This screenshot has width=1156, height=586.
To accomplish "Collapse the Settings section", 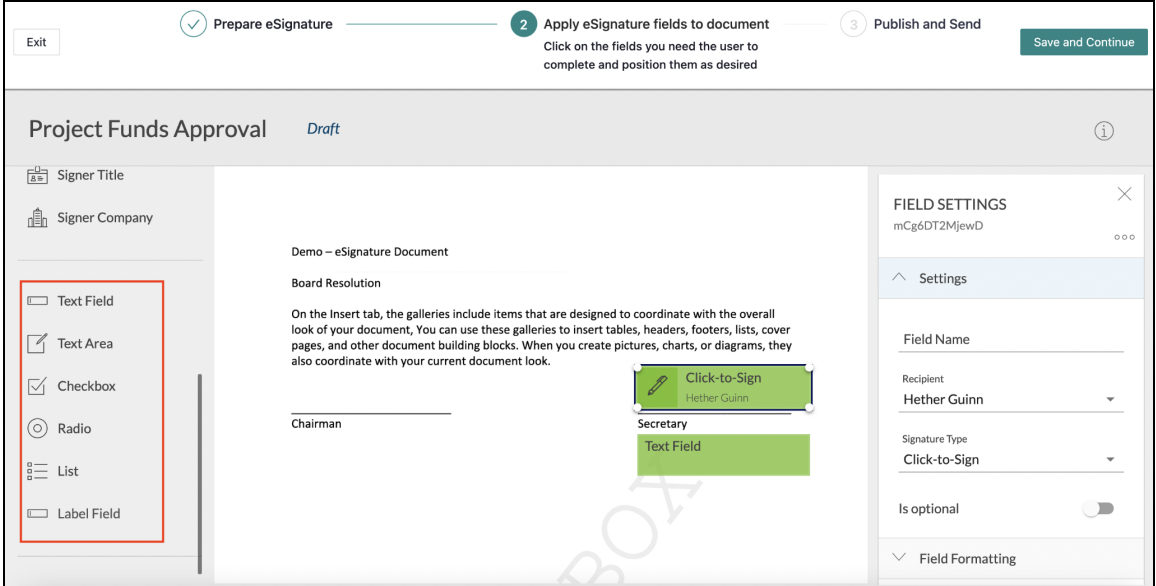I will tap(1011, 278).
